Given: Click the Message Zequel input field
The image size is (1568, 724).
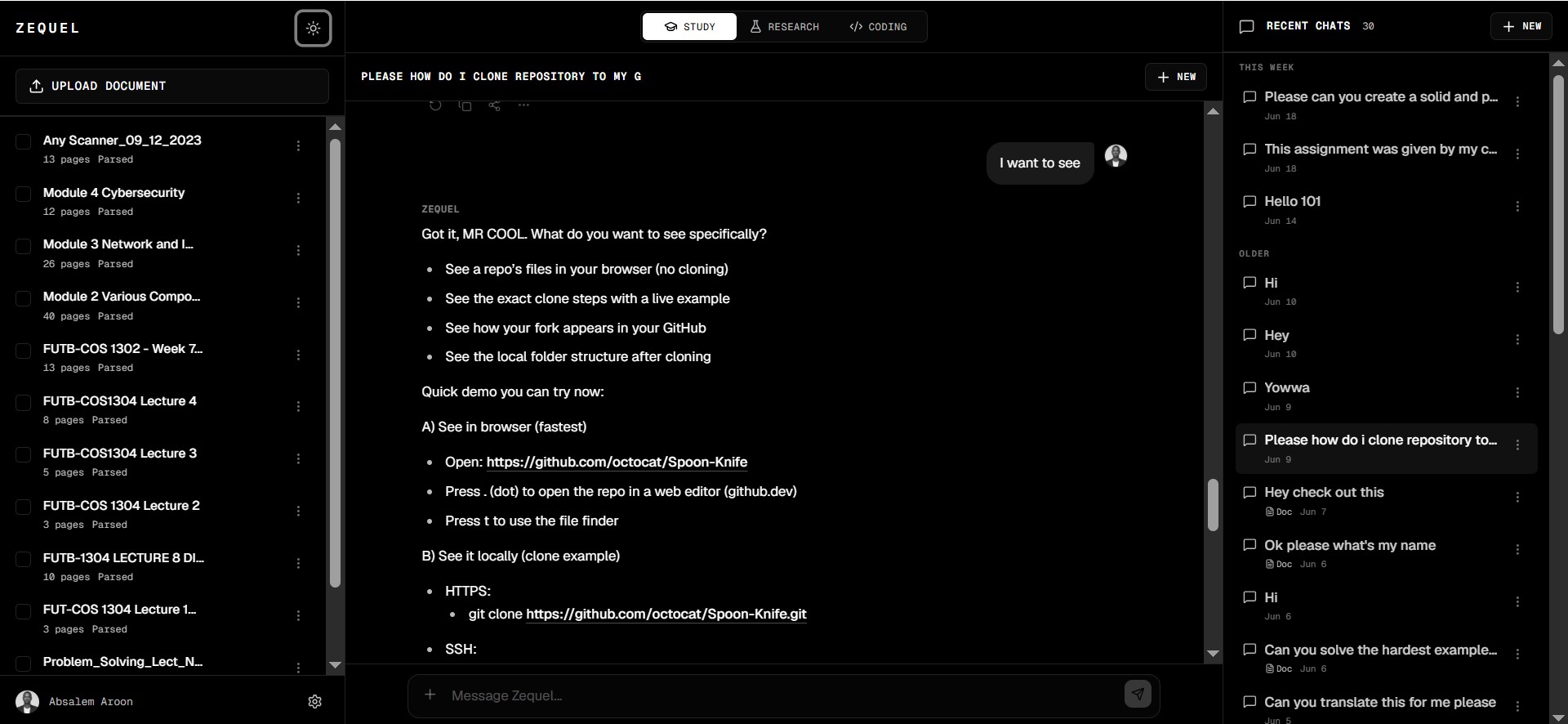Looking at the screenshot, I should (784, 695).
